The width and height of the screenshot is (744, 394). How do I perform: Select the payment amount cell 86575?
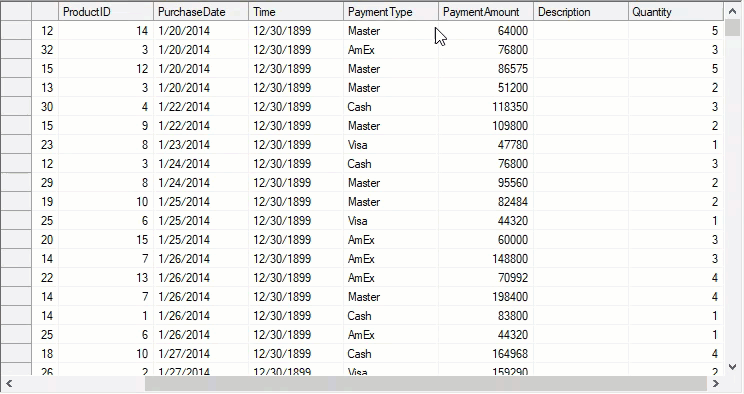(x=485, y=69)
